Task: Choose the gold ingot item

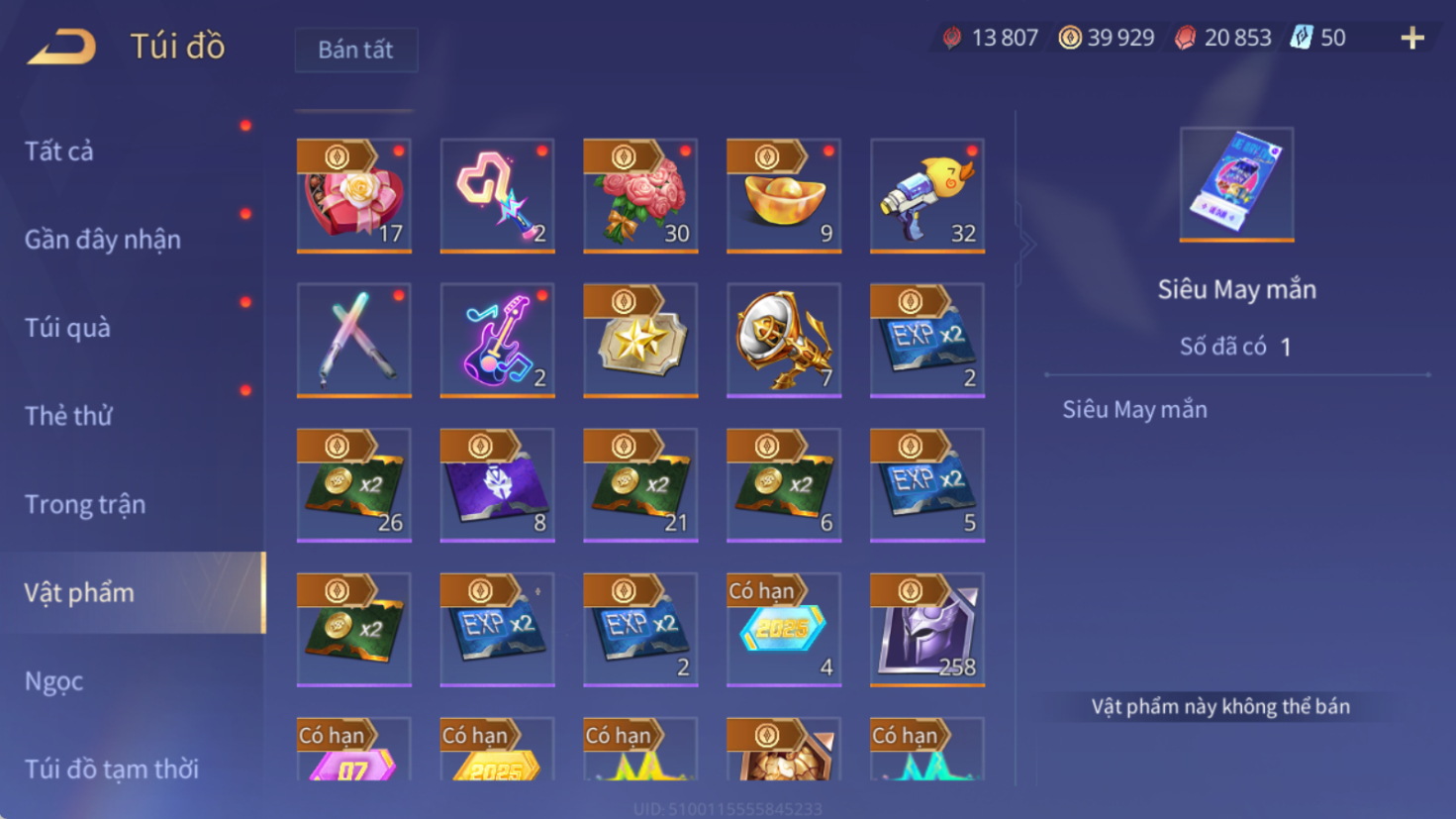Action: tap(784, 195)
